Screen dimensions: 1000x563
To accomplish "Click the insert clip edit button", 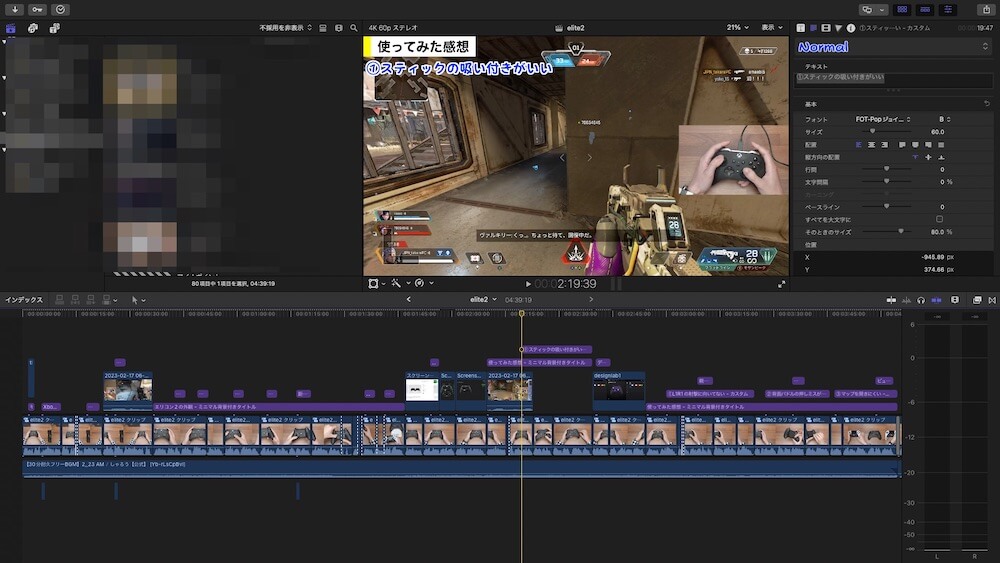I will pyautogui.click(x=75, y=300).
